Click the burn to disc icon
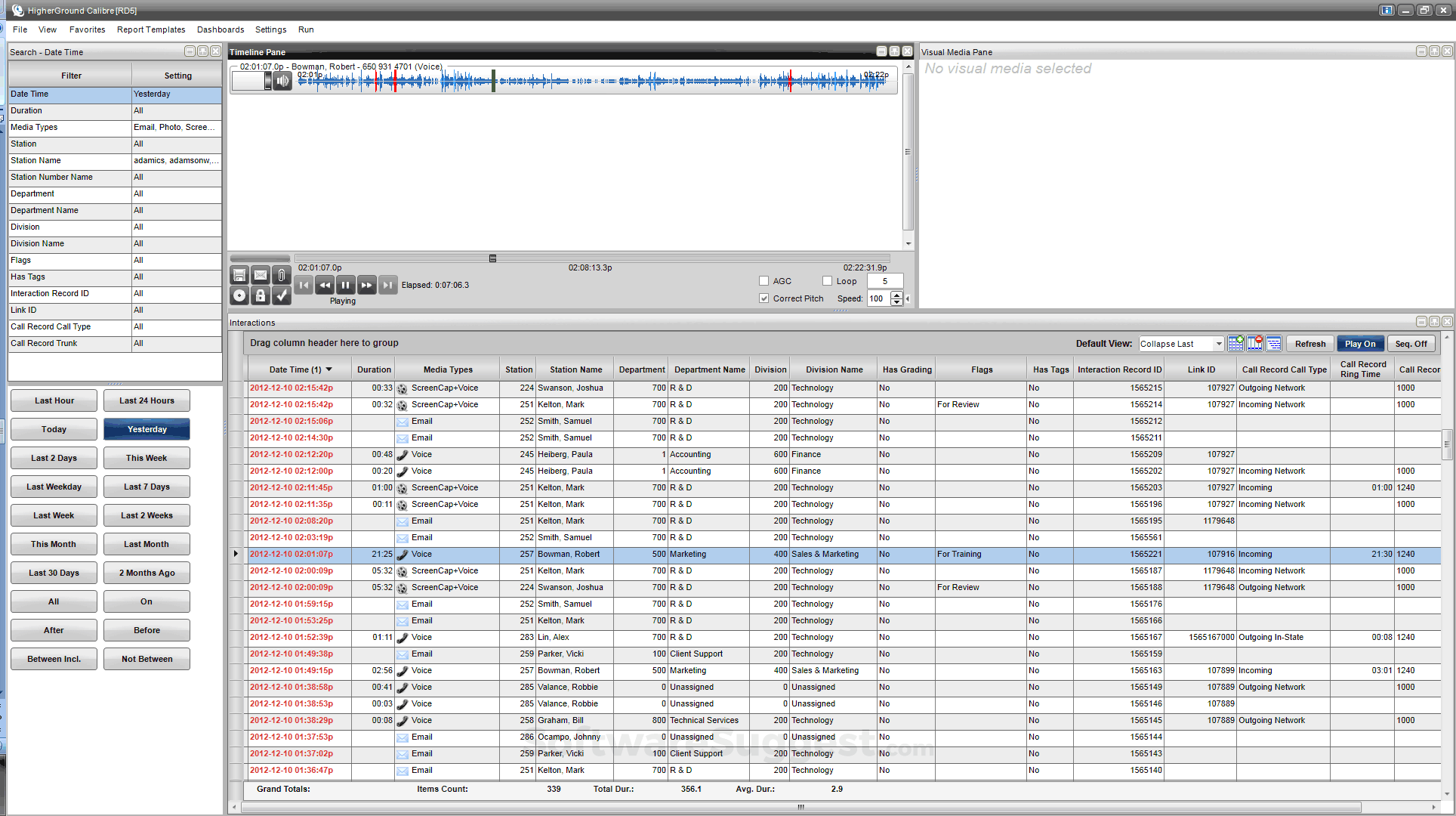Viewport: 1456px width, 816px height. point(239,296)
